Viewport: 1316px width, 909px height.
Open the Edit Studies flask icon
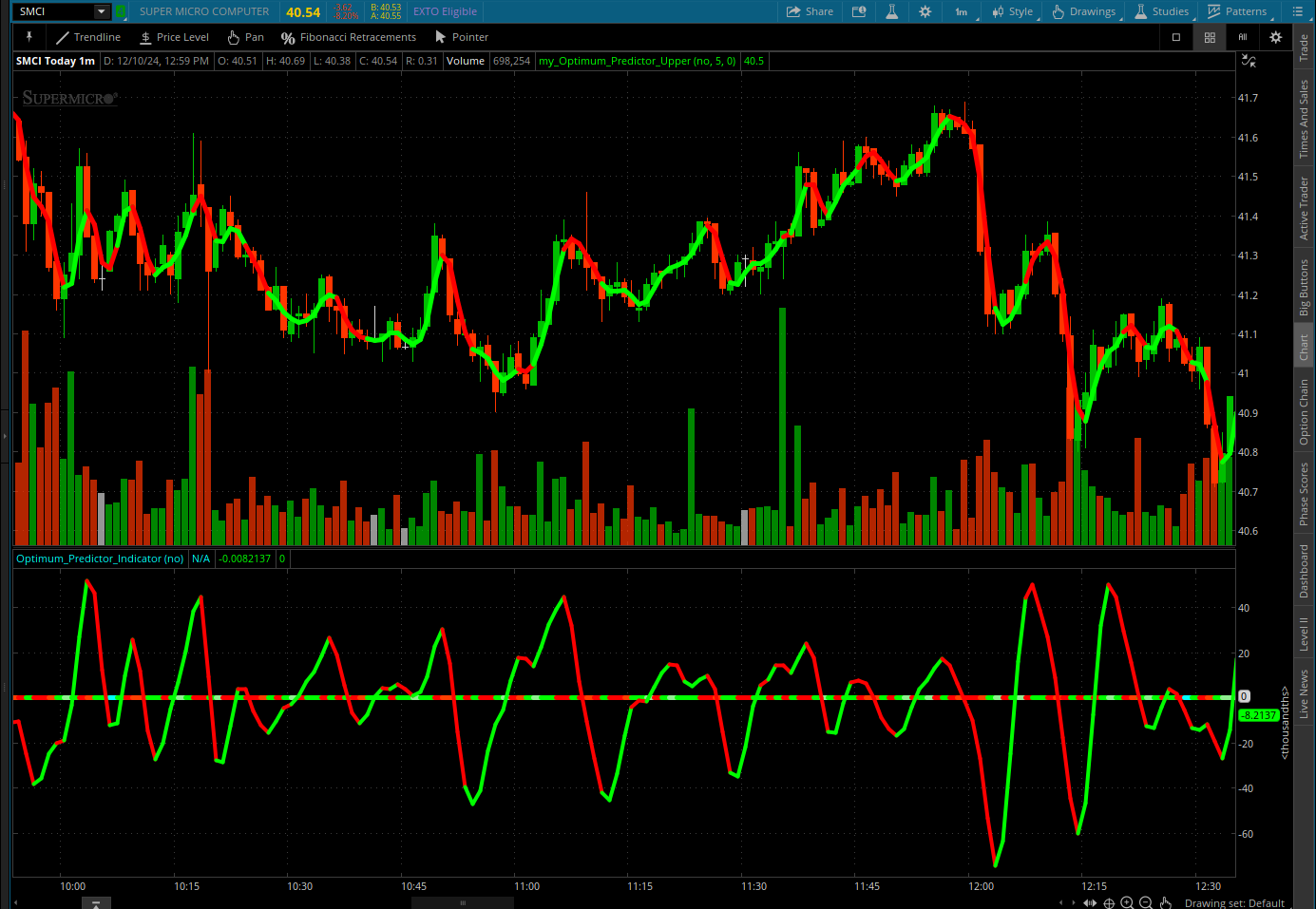click(891, 11)
